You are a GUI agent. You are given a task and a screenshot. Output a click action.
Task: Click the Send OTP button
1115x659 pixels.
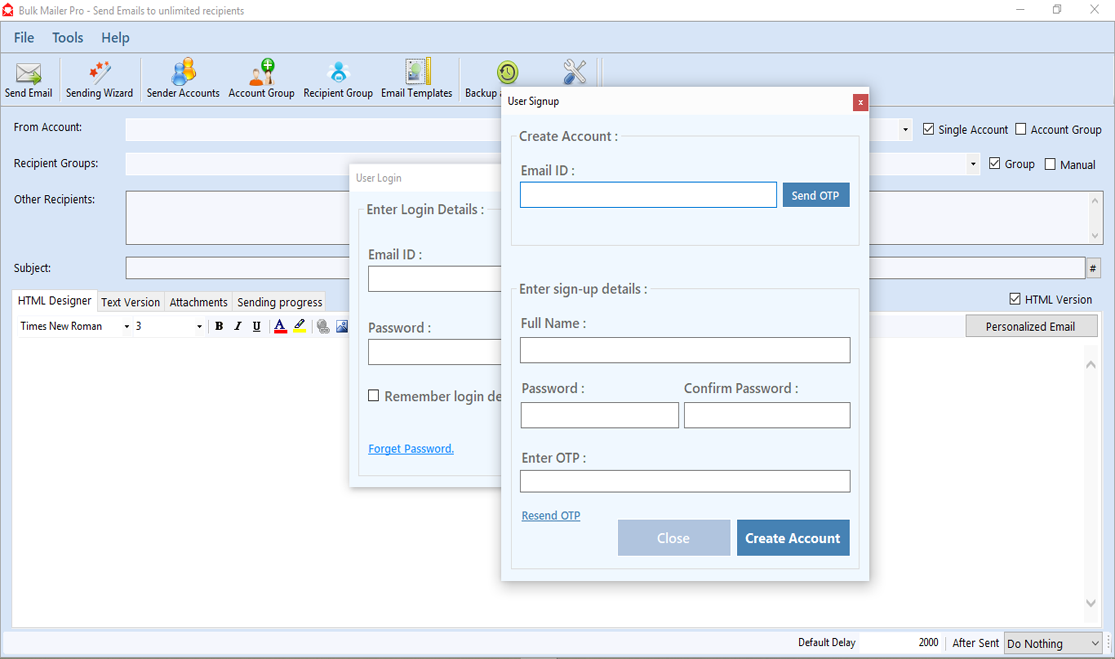(816, 195)
